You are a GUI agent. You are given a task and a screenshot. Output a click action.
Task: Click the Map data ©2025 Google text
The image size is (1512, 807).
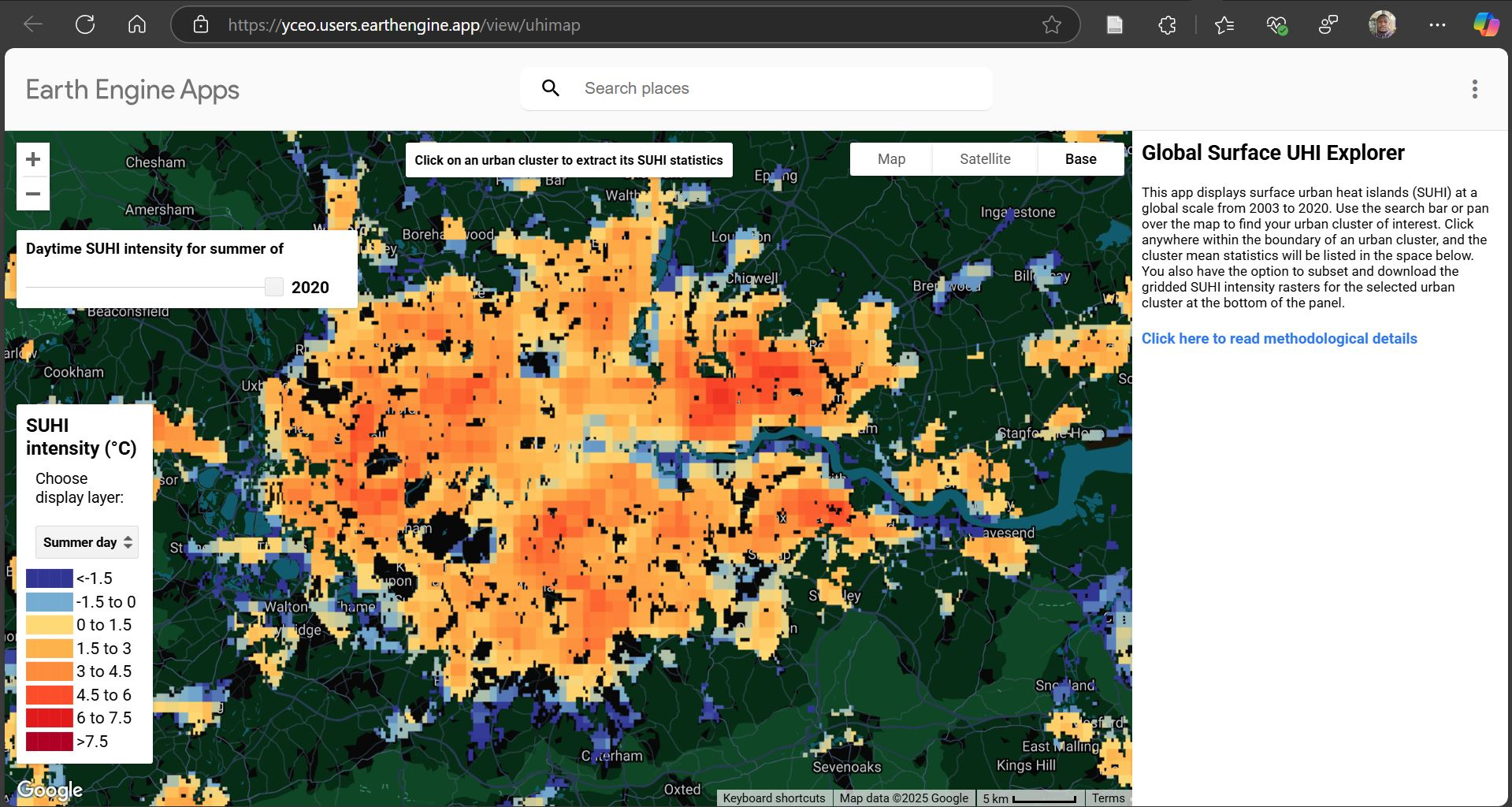(x=904, y=798)
